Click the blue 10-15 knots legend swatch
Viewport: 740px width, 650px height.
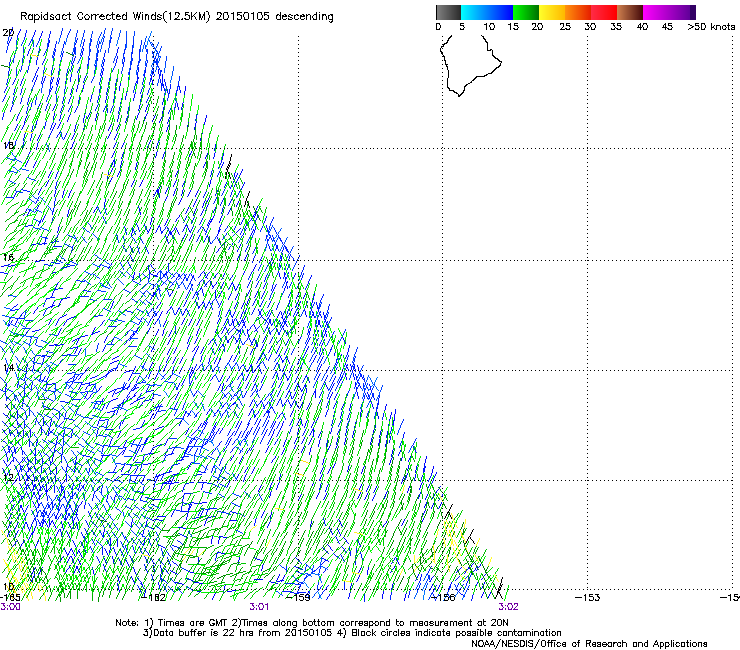click(500, 12)
